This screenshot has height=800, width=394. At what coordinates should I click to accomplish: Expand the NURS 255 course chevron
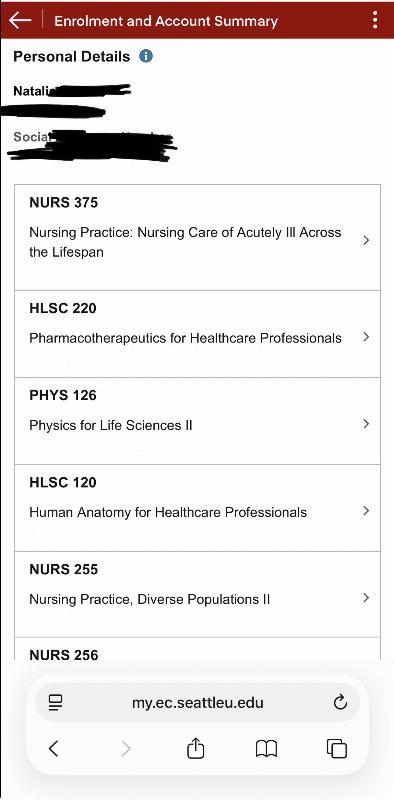pos(366,597)
